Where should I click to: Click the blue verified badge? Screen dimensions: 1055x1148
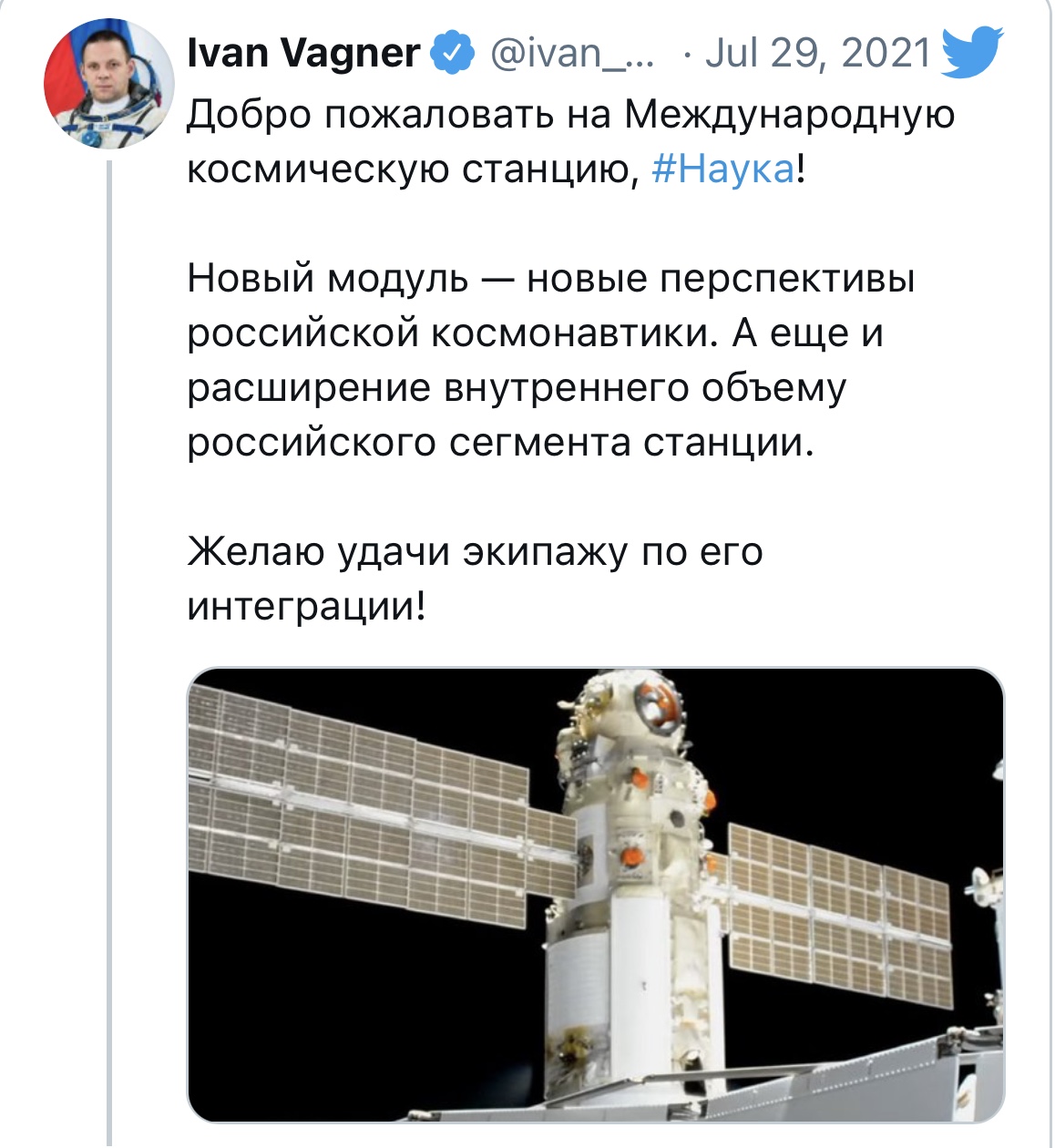point(454,53)
